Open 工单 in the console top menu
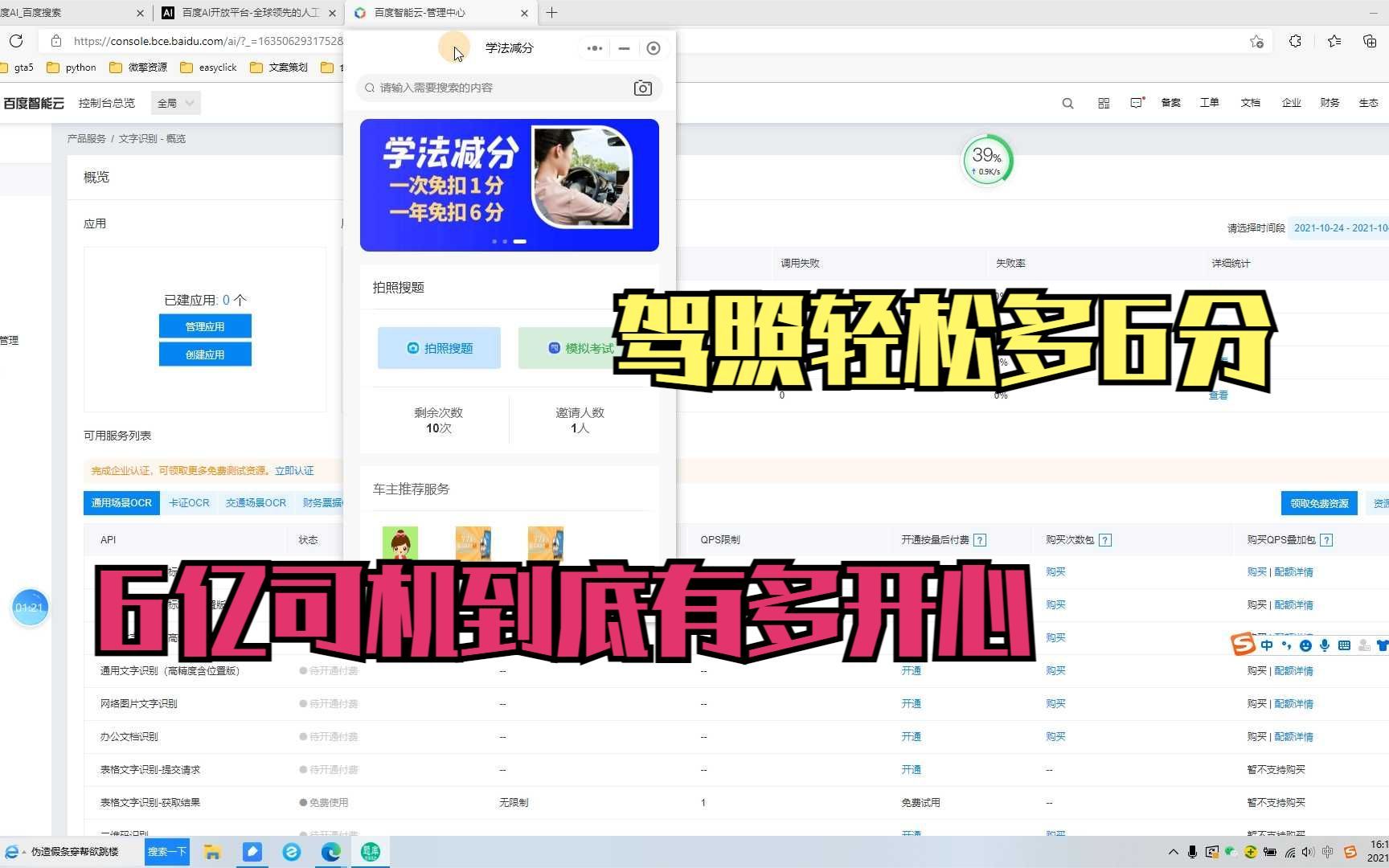This screenshot has width=1389, height=868. pyautogui.click(x=1210, y=103)
